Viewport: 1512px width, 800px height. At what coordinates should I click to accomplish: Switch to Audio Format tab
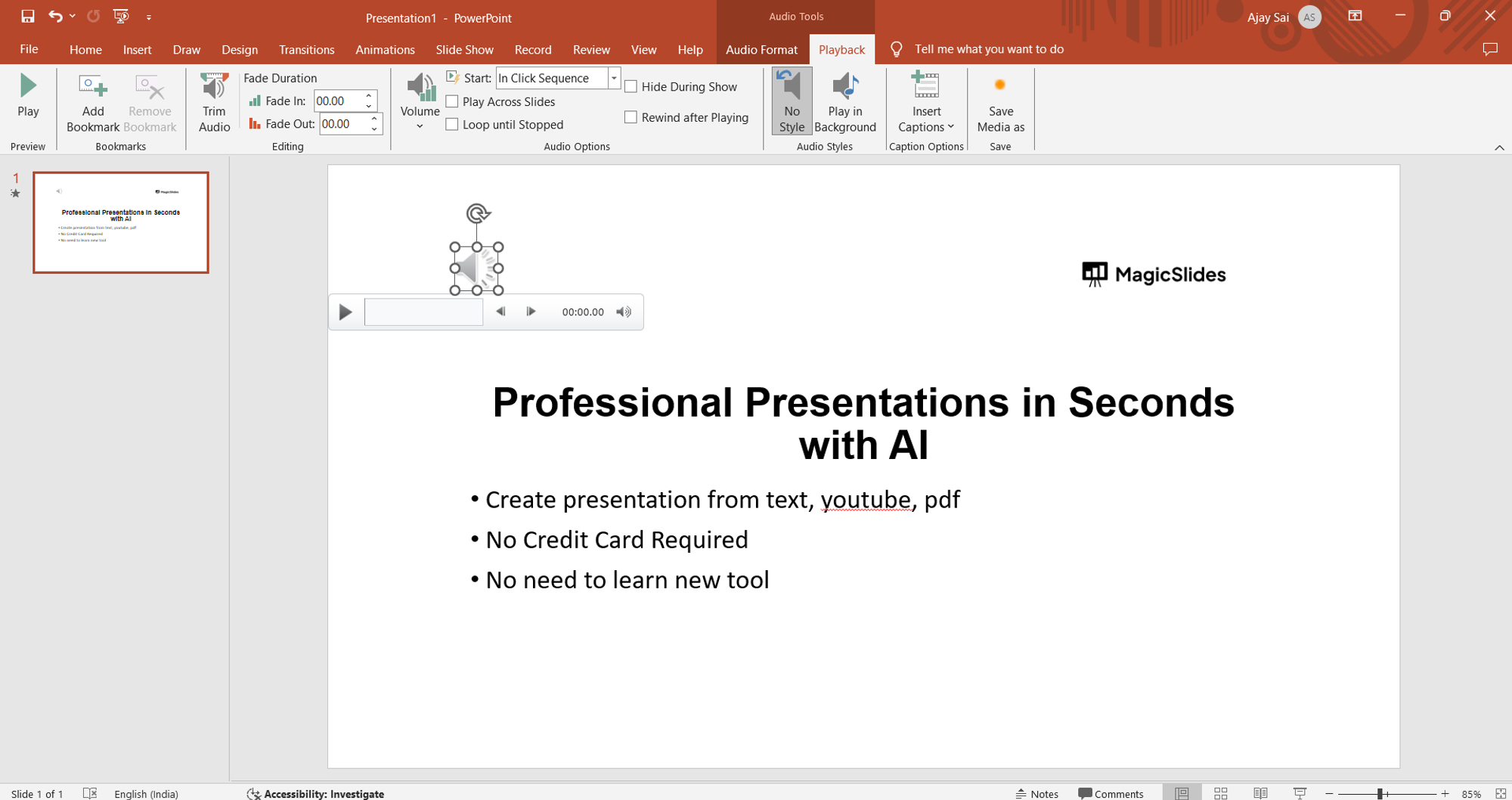point(761,49)
